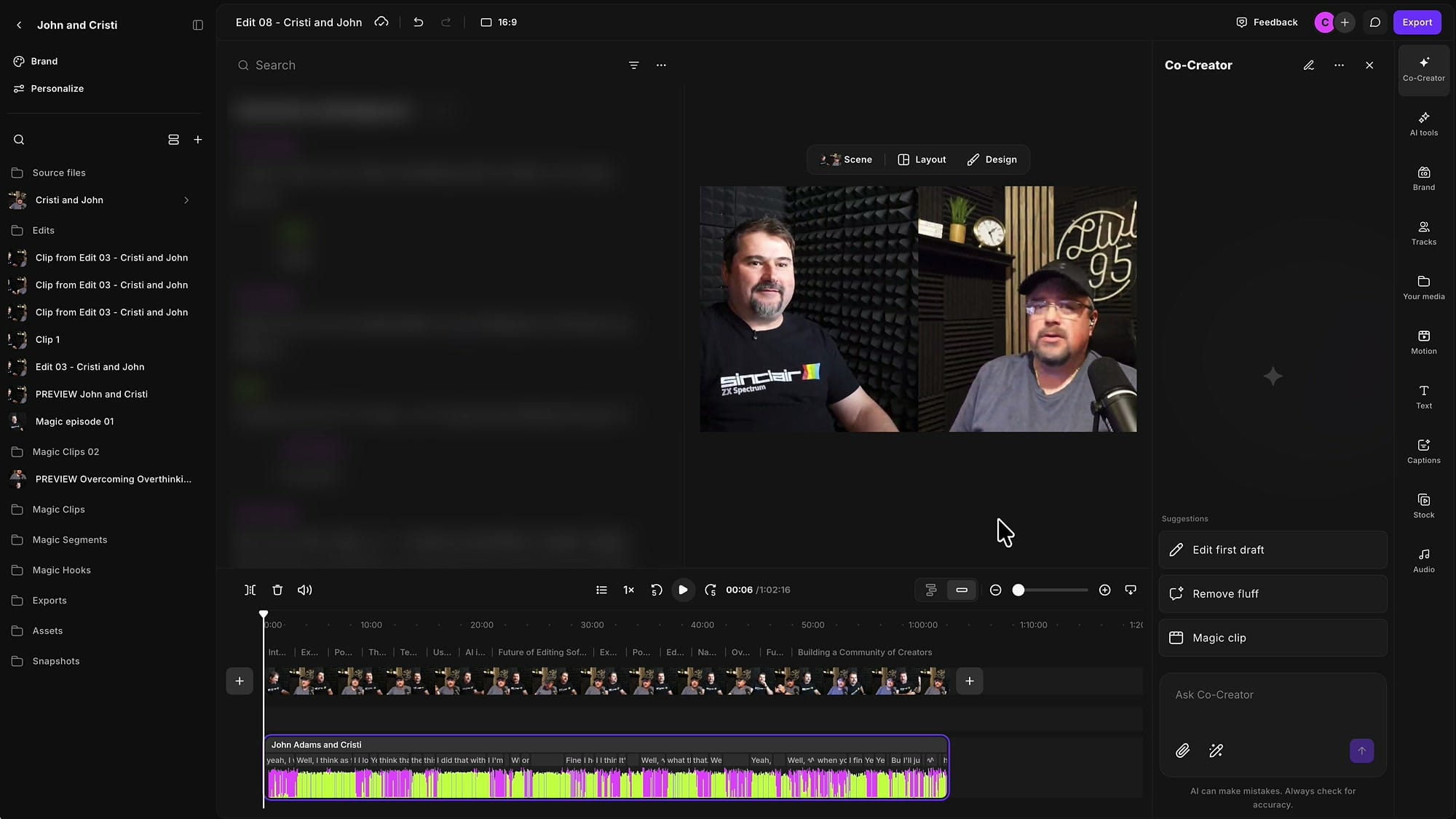Invite a collaborator with the plus icon

pyautogui.click(x=1345, y=23)
